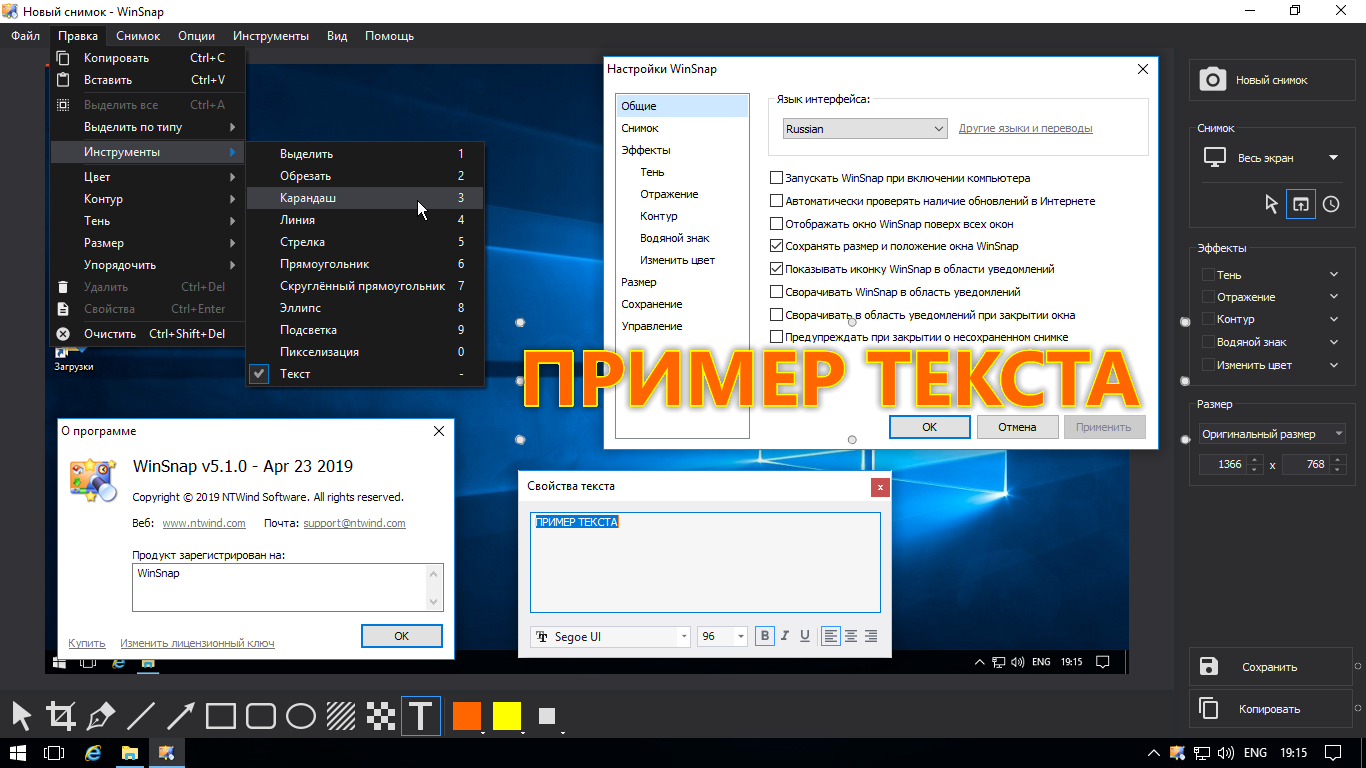Click the window capture icon beside the clock
The width and height of the screenshot is (1366, 768).
1300,204
